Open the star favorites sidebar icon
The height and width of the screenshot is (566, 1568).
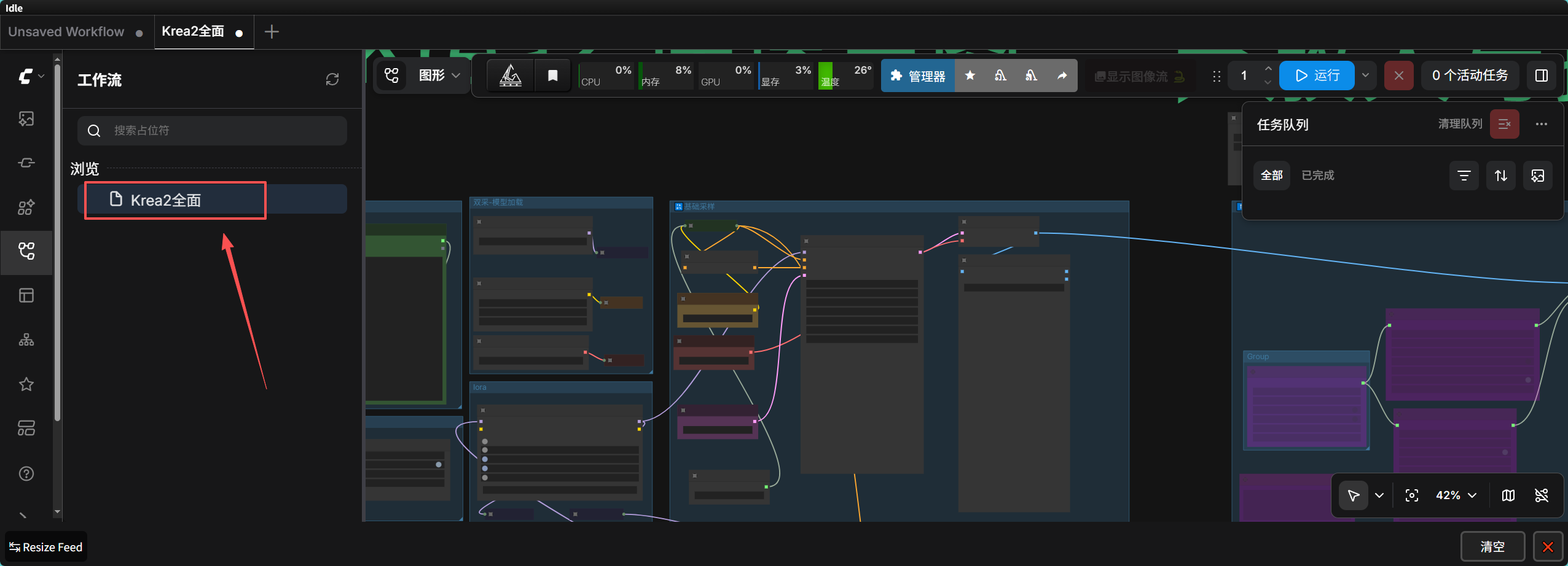pos(26,384)
